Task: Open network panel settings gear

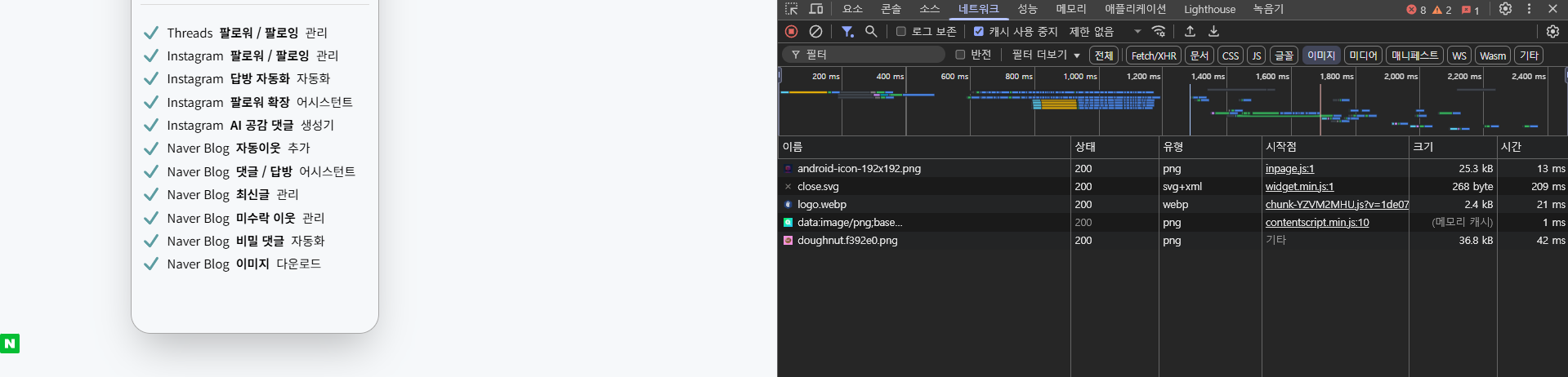Action: click(1552, 31)
